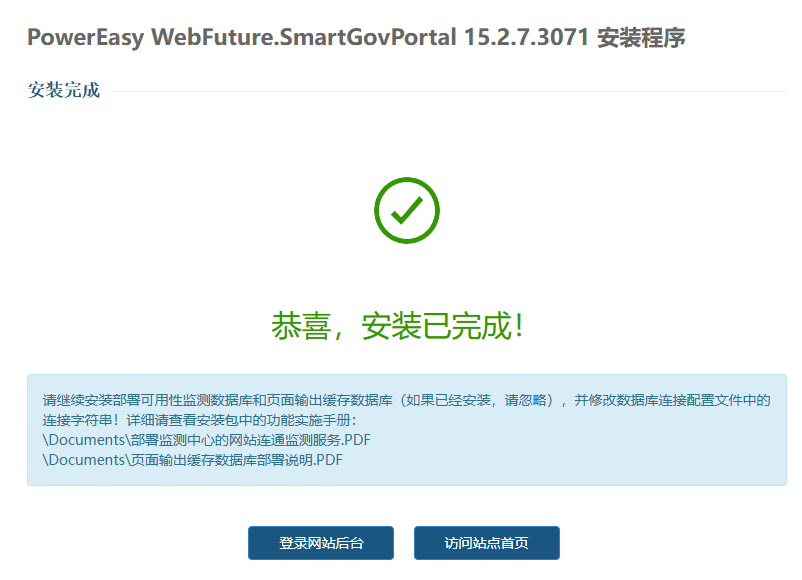Click the 安装完成 section heading

point(64,90)
